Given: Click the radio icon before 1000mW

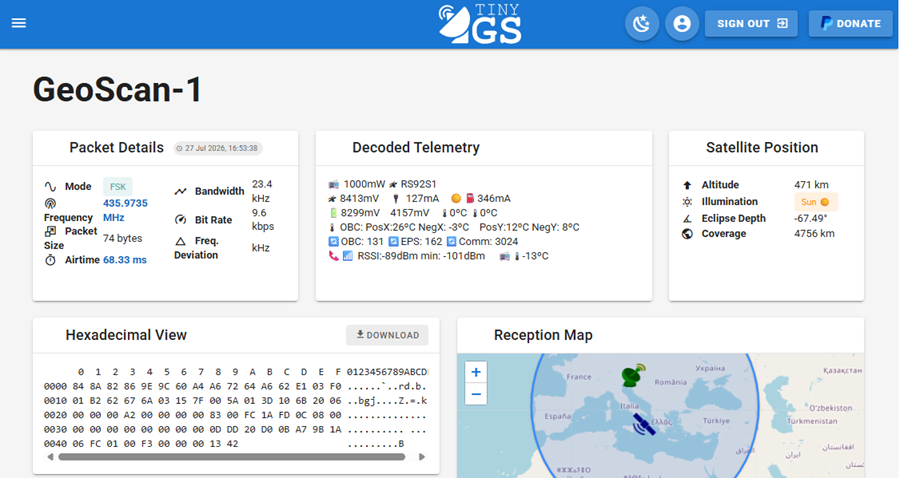Looking at the screenshot, I should [333, 184].
